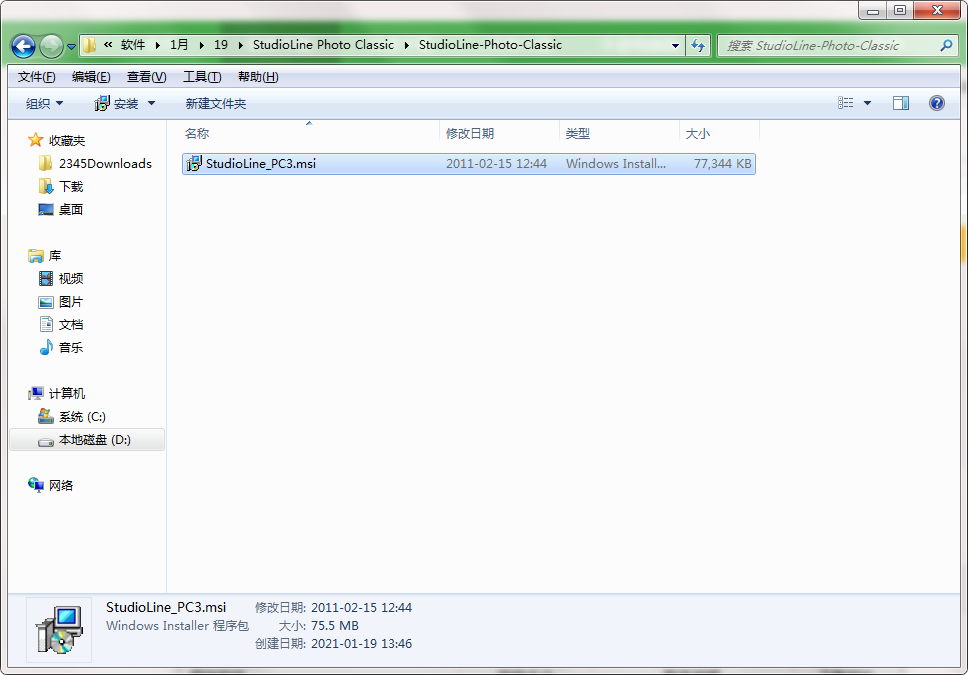Navigate to 1月 in breadcrumb
Image resolution: width=968 pixels, height=675 pixels.
179,44
